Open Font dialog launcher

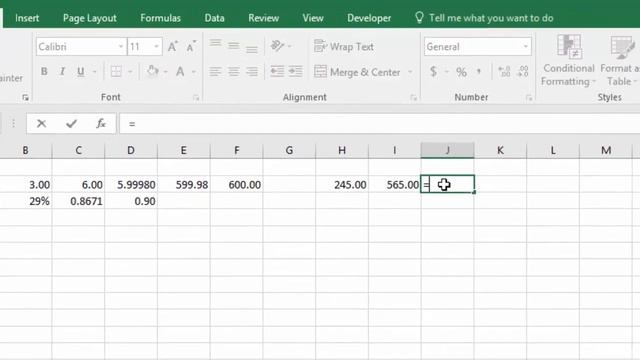click(x=196, y=98)
